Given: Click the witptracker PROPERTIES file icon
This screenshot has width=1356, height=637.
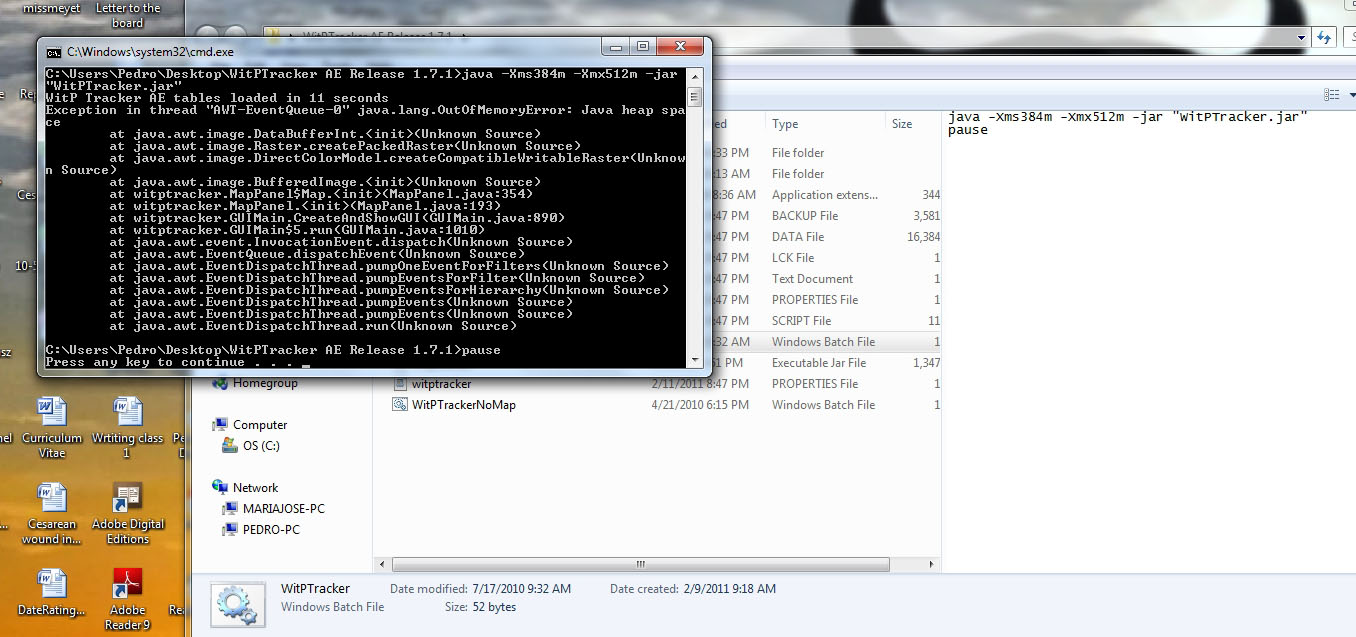Looking at the screenshot, I should point(399,384).
